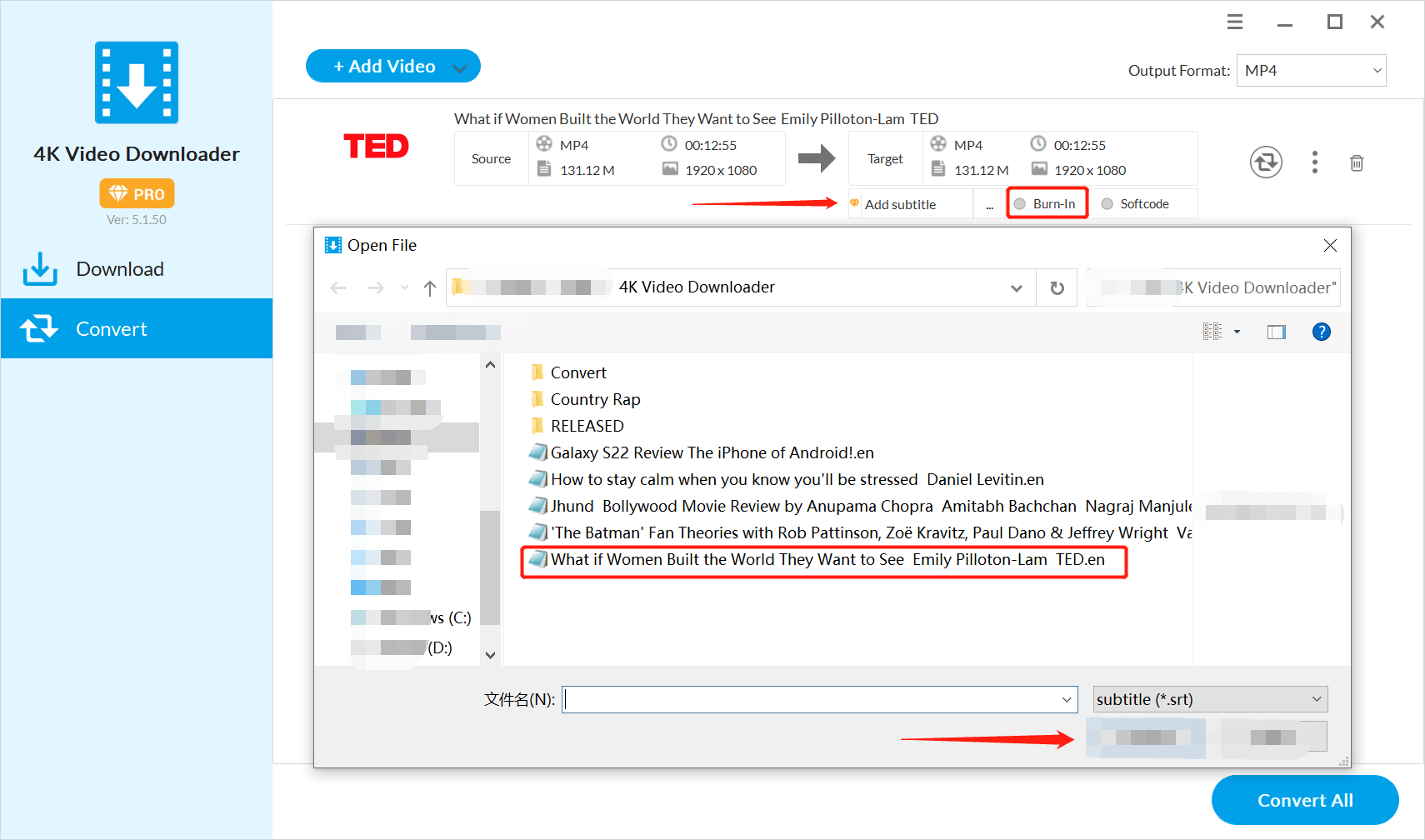
Task: Delete the video with the trash icon
Action: [1356, 163]
